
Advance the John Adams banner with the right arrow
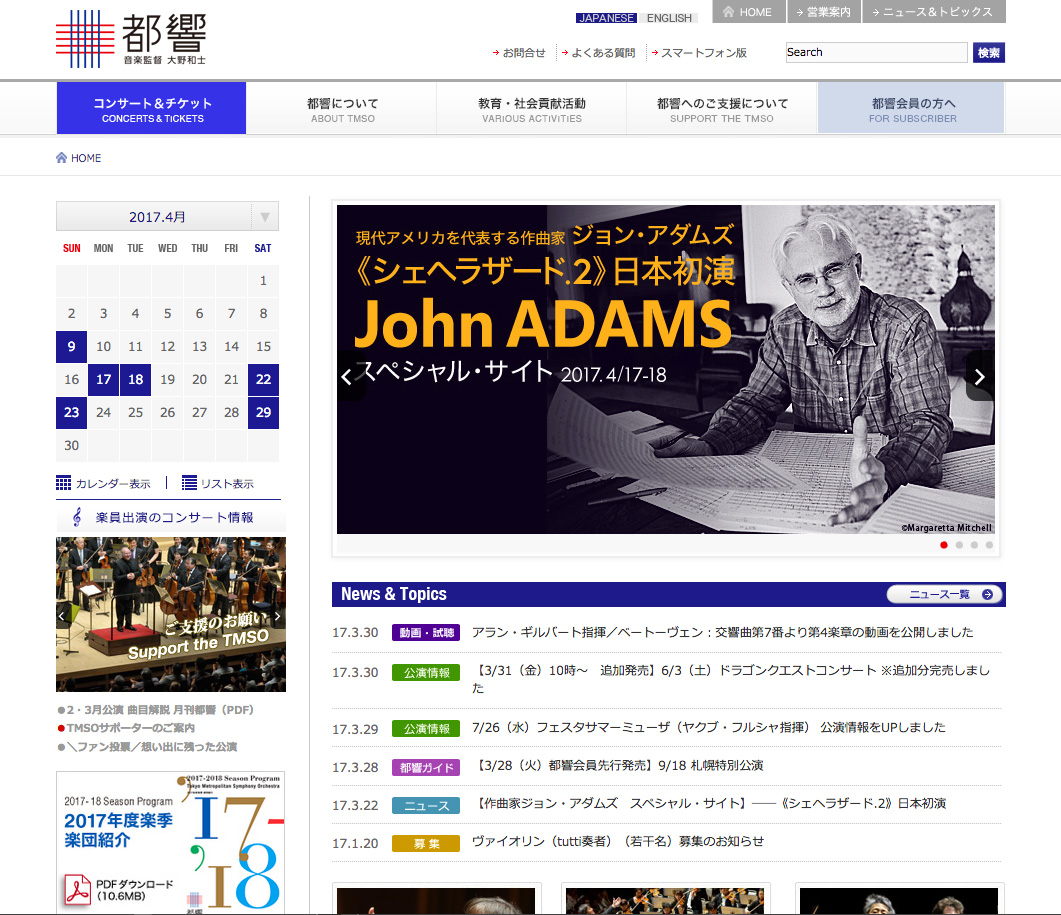[978, 376]
